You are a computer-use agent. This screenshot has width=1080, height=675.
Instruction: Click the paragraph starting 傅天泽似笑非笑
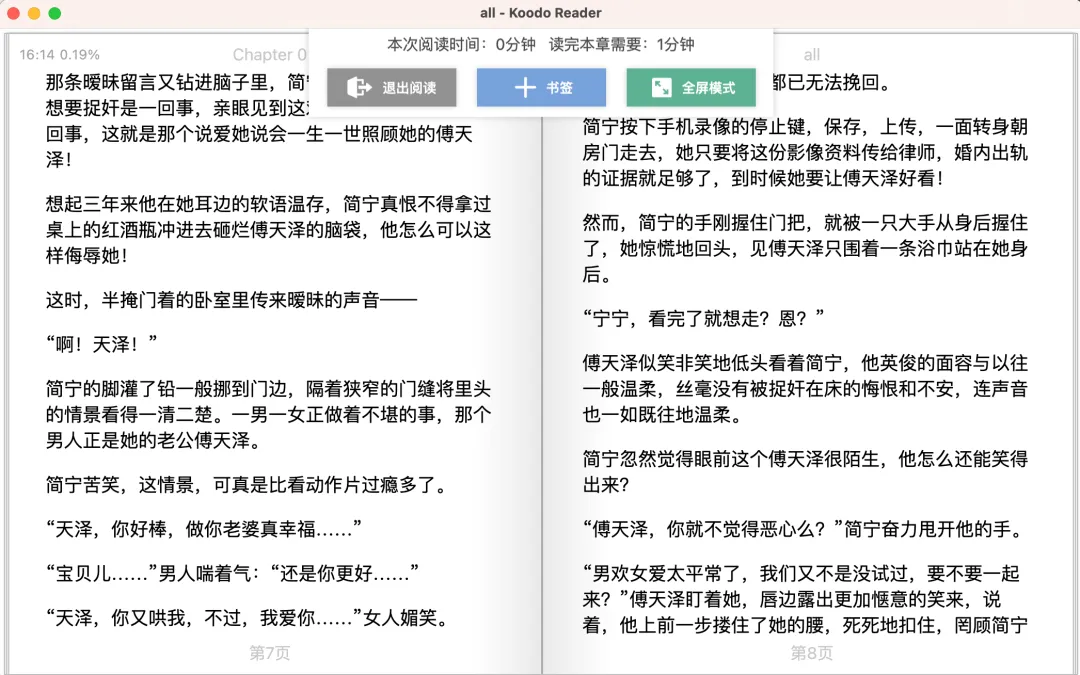[805, 388]
